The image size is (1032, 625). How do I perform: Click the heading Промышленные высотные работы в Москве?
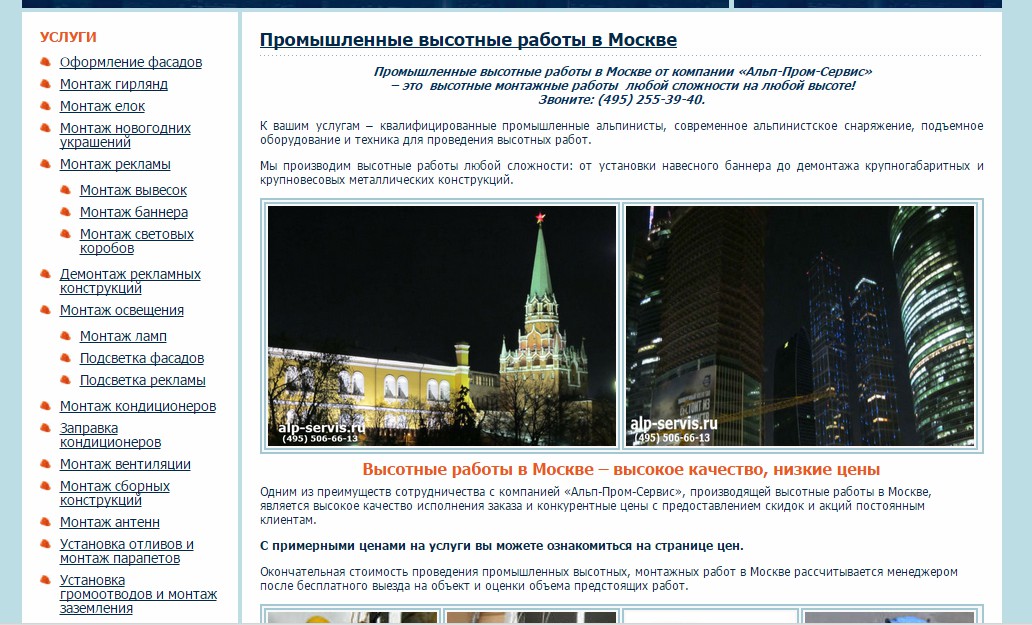coord(468,40)
